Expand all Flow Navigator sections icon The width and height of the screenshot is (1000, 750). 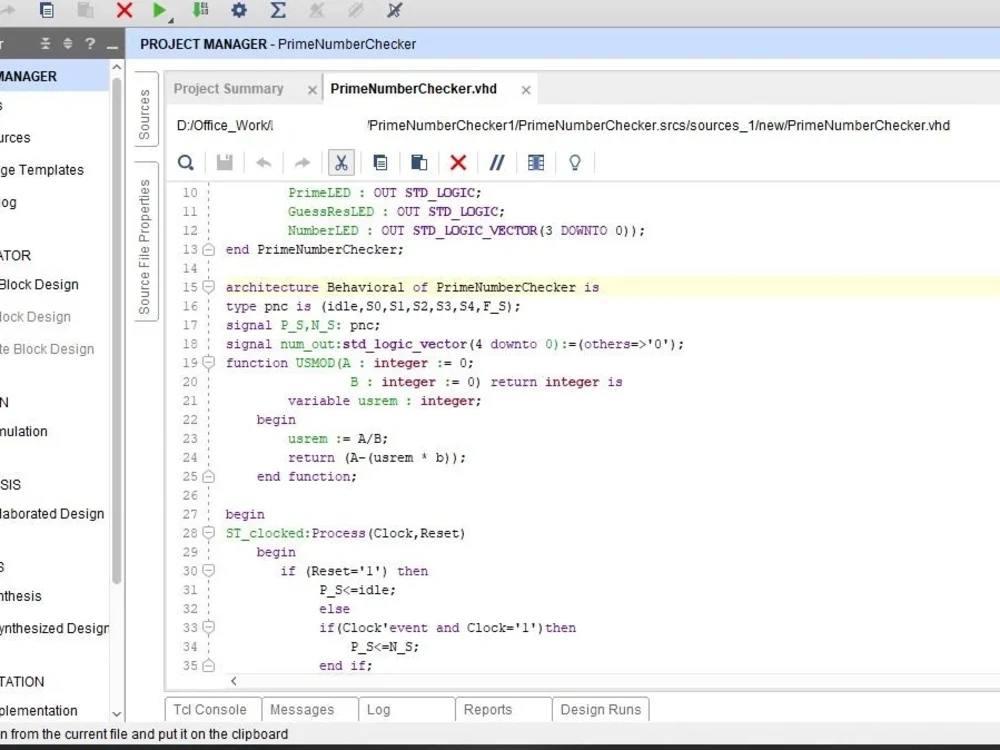pos(68,43)
